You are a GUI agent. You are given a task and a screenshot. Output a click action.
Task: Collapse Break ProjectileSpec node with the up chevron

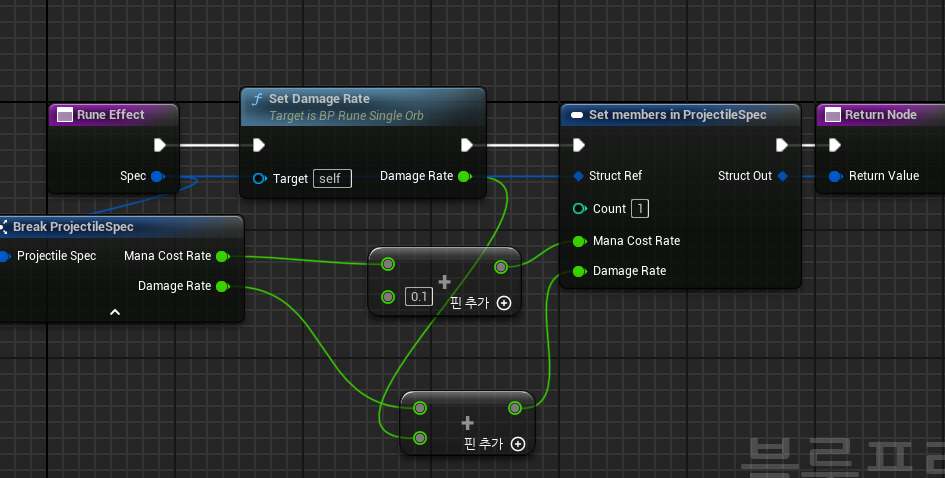tap(115, 312)
